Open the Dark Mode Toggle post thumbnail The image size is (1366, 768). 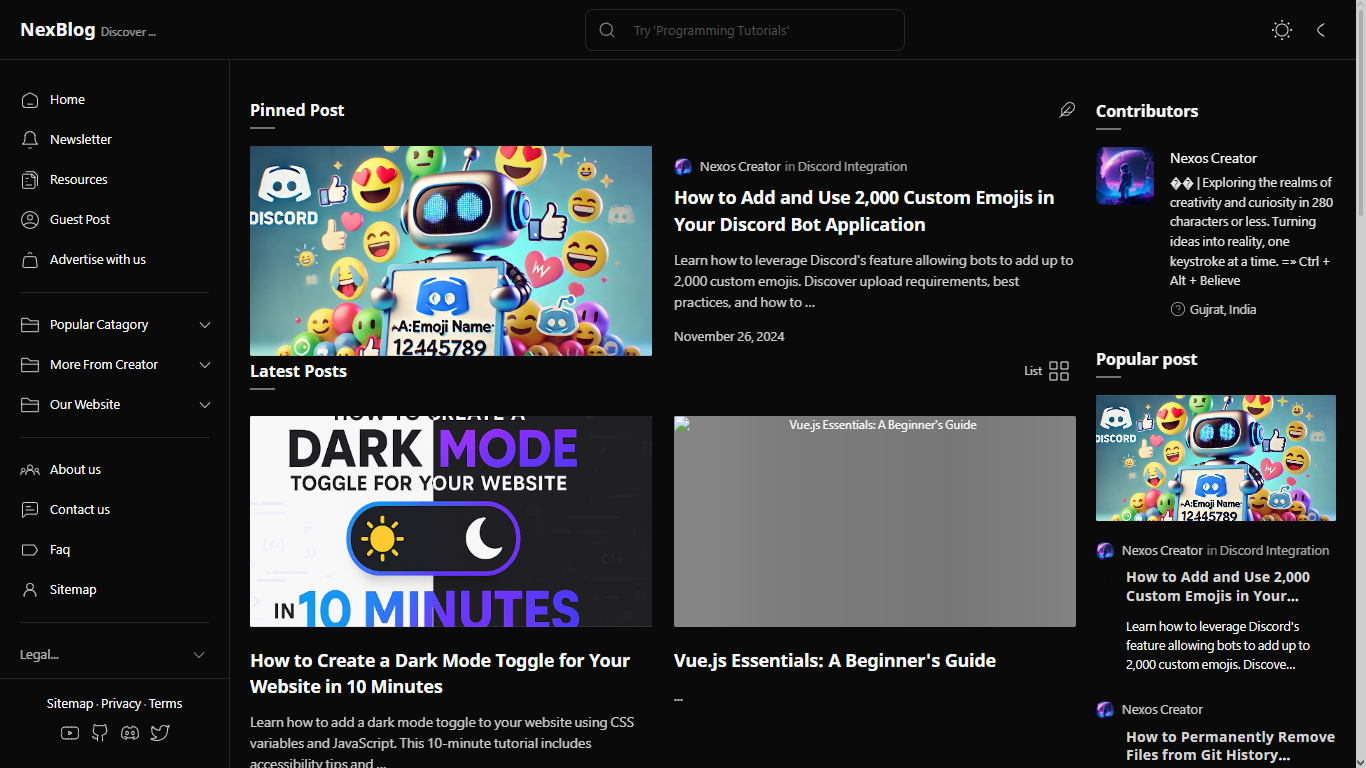point(450,521)
